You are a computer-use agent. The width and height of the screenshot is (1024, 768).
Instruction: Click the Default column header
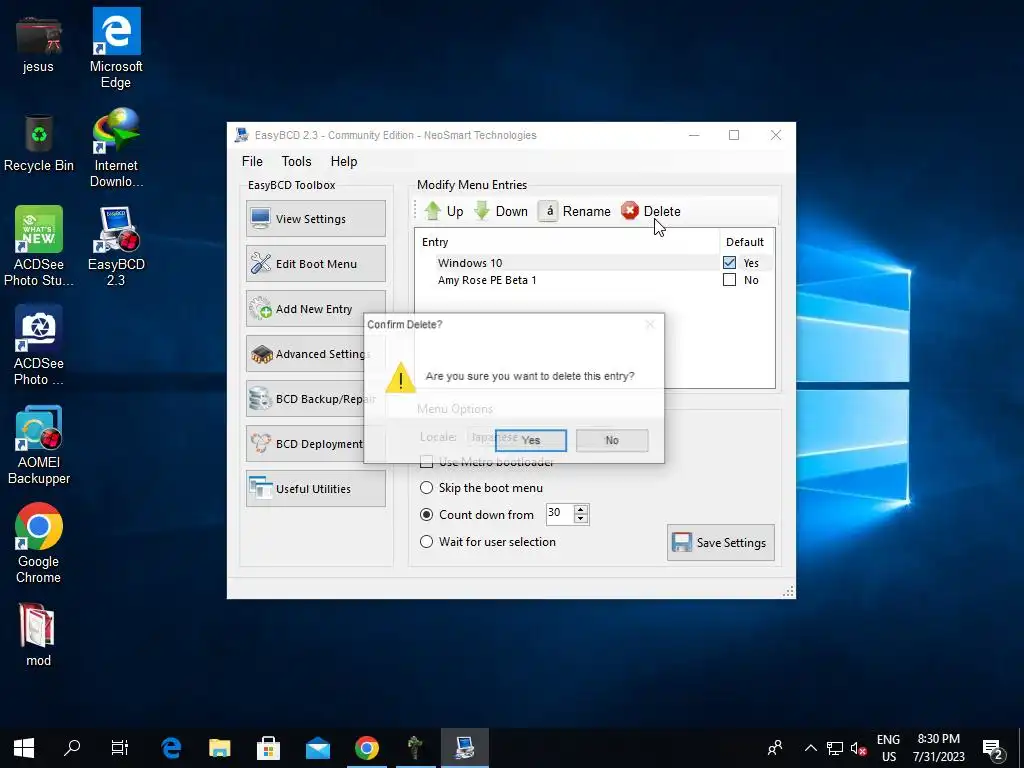pyautogui.click(x=746, y=242)
